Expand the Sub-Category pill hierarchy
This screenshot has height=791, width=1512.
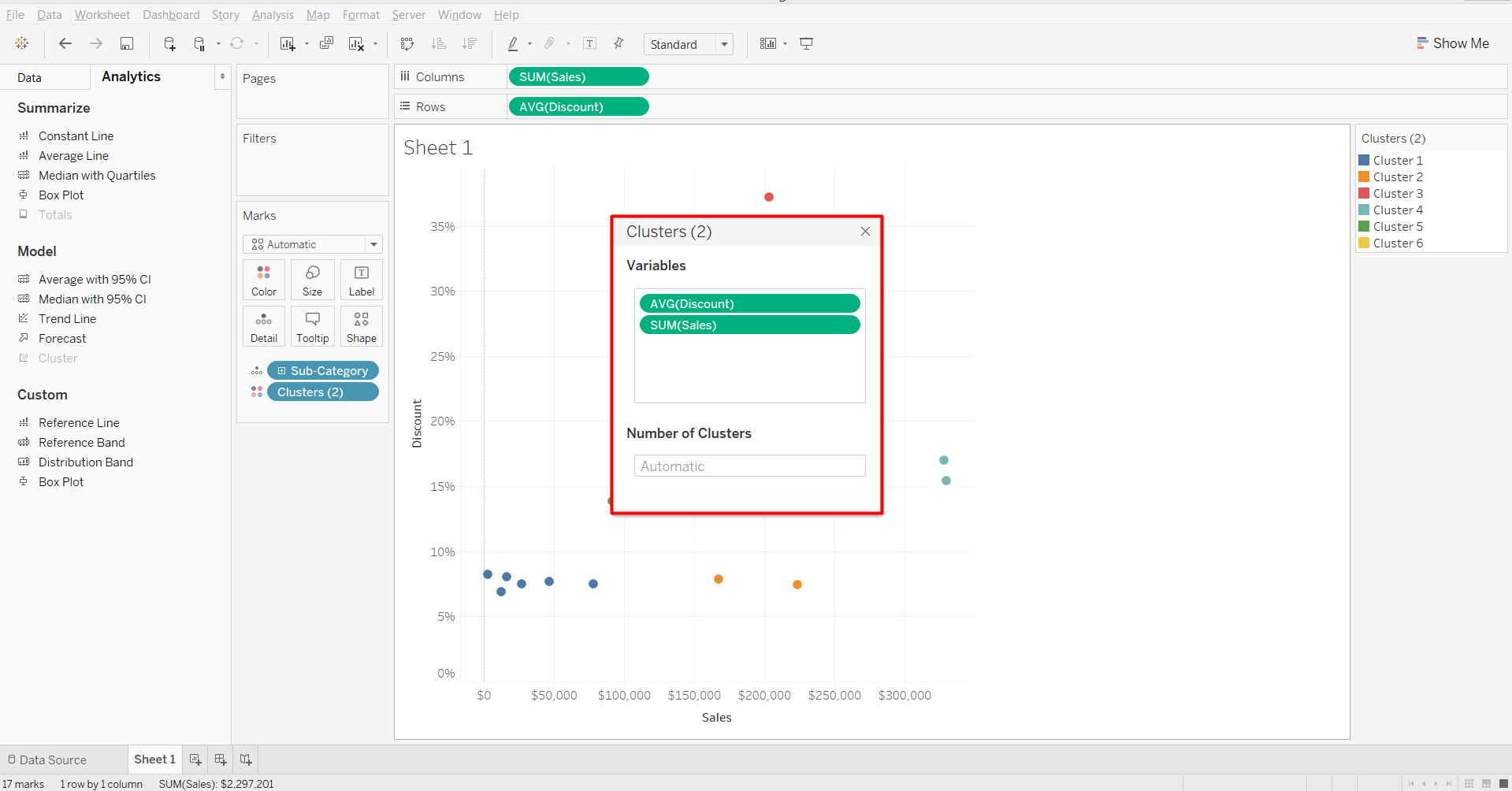pos(281,371)
